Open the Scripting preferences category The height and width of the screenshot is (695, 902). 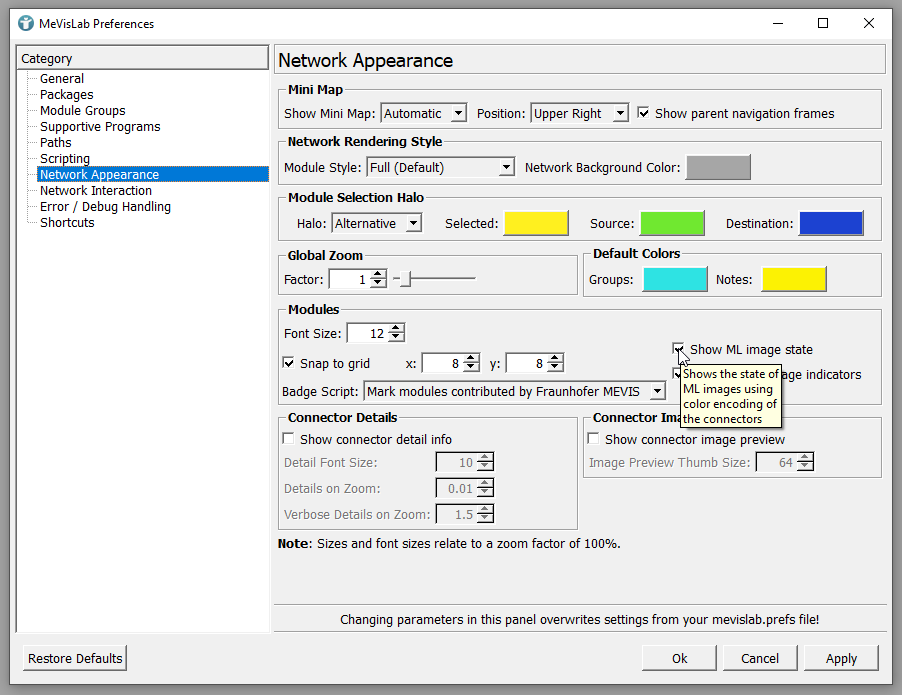pos(65,159)
